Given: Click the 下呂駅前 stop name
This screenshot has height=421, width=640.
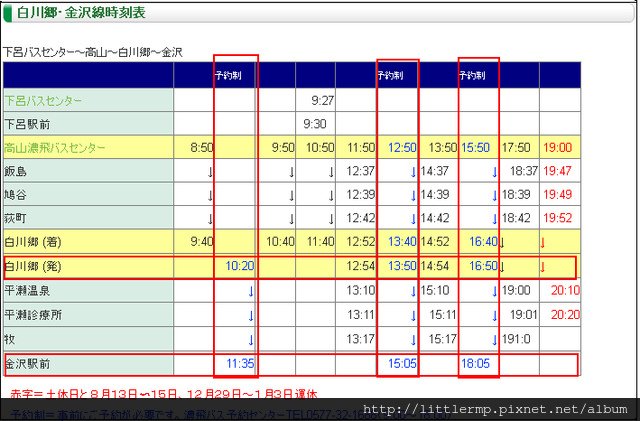Looking at the screenshot, I should coord(27,124).
